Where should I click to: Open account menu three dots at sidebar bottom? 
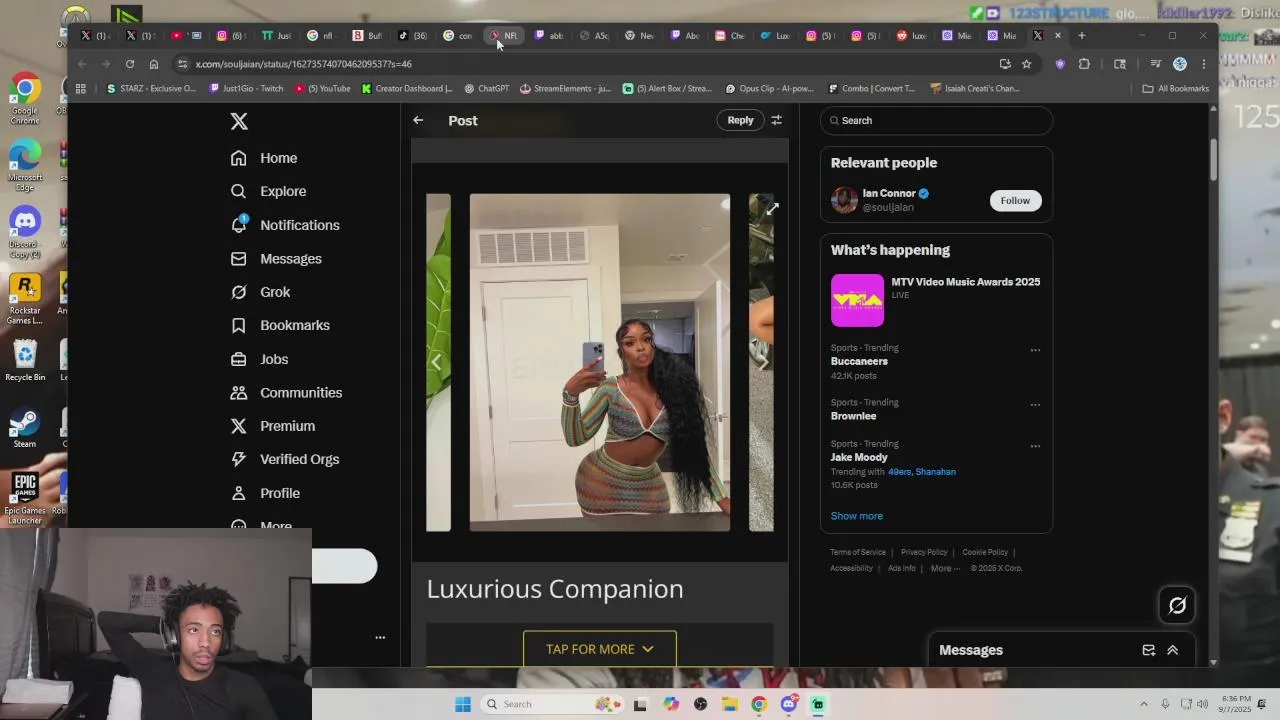pos(380,637)
